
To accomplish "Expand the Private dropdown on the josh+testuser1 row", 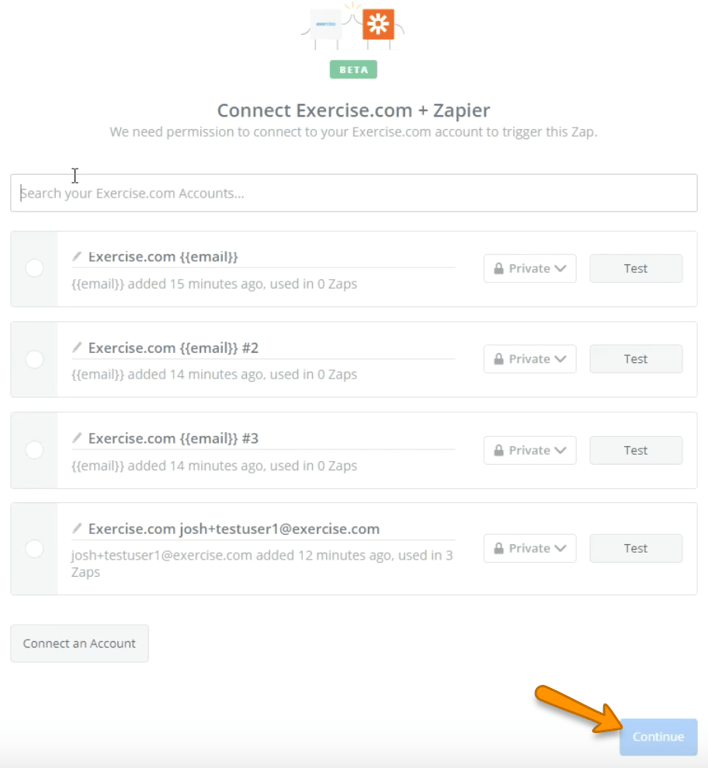I will coord(530,548).
